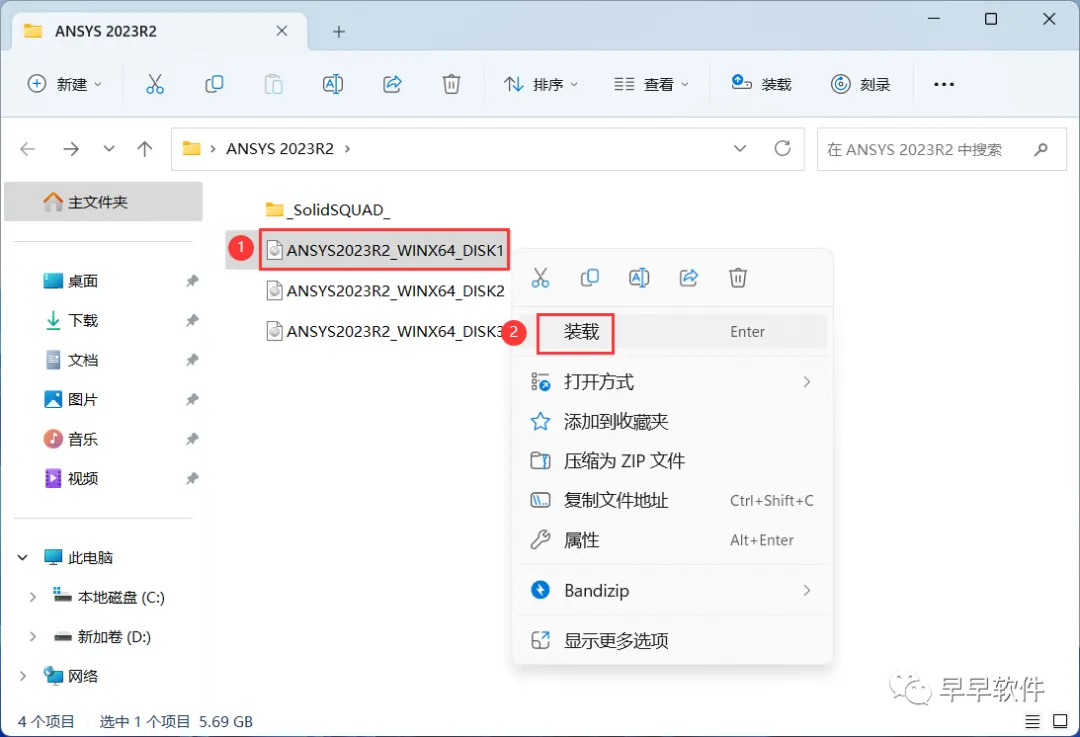Open the recent locations chevron dropdown
1080x737 pixels.
pos(109,149)
